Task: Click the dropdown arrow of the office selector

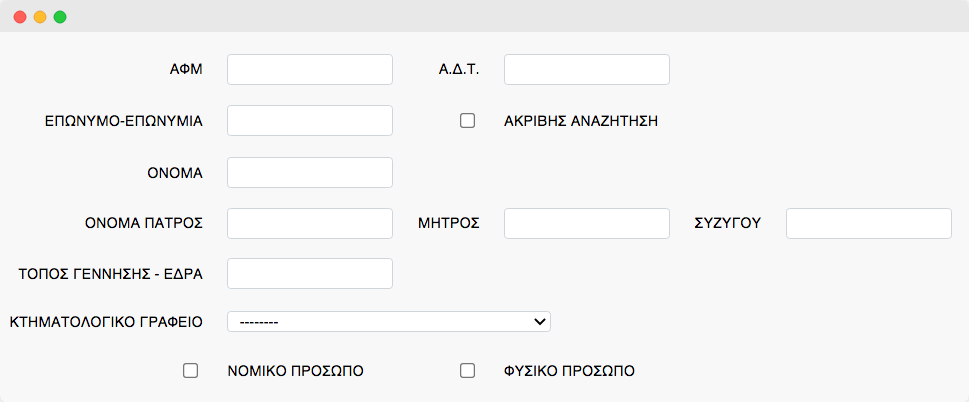Action: click(540, 321)
